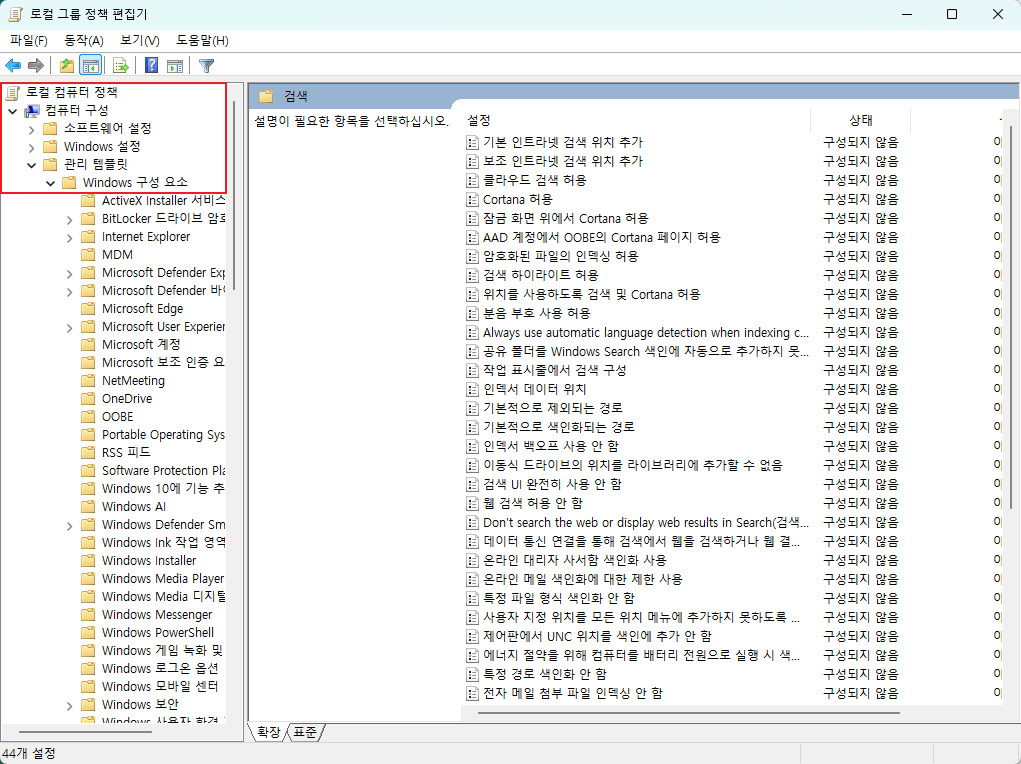Click the folder icon of NetMeeting
Image resolution: width=1021 pixels, height=764 pixels.
click(88, 381)
